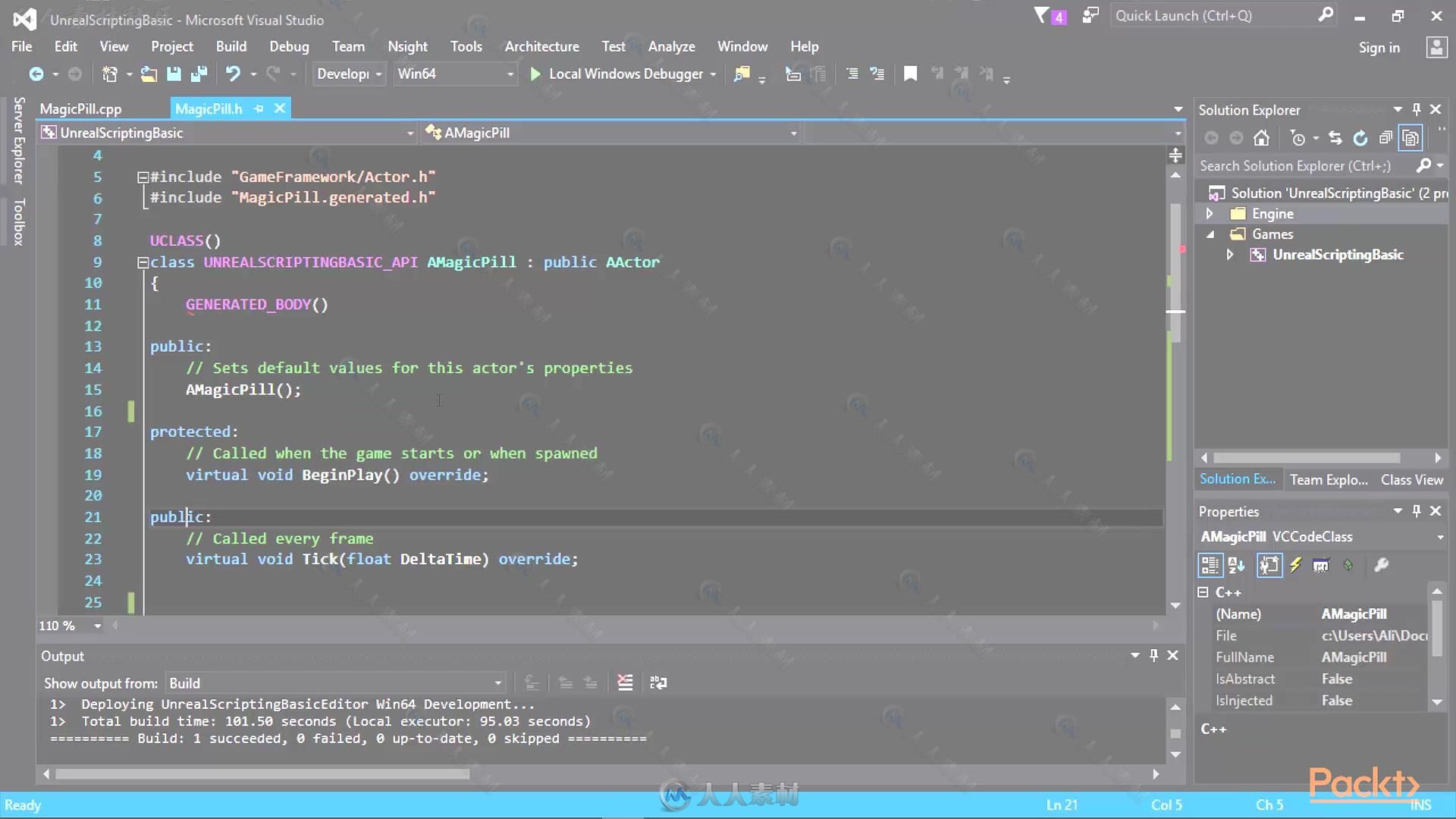Toggle Show All Files in Solution Explorer
Screen dimensions: 1456x819
(x=1410, y=138)
